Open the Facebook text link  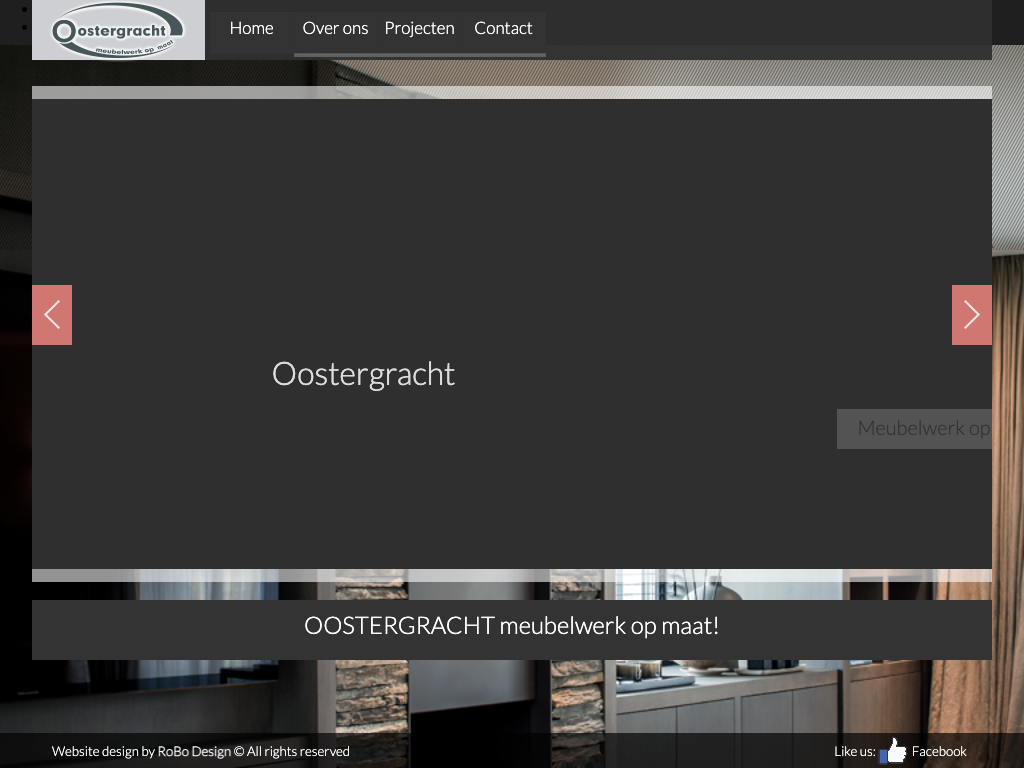(939, 751)
